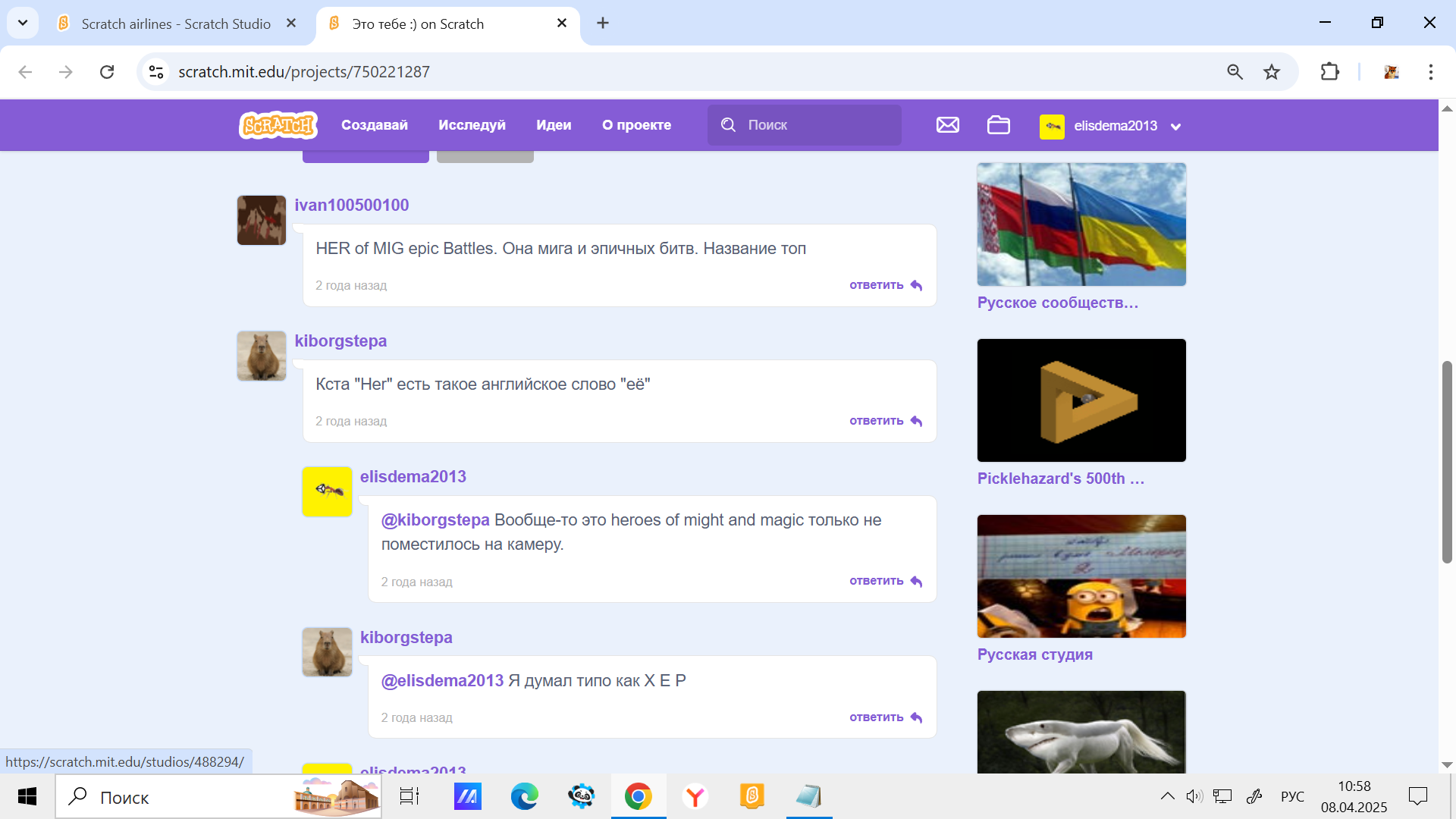Click the Scratch logo
1456x819 pixels.
coord(278,125)
